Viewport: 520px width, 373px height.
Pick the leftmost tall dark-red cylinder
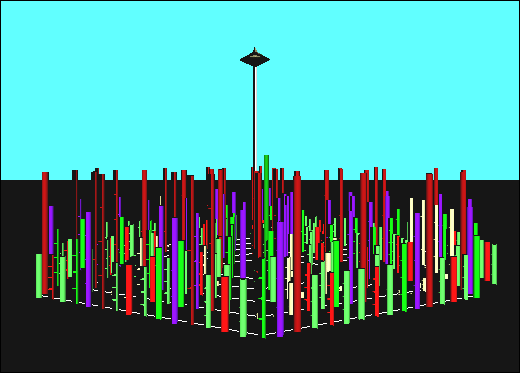click(x=45, y=233)
